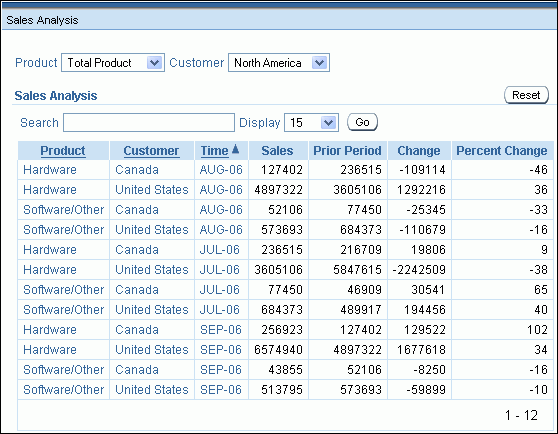Screen dimensions: 558x434
Task: Click the Sales value 513795
Action: pos(282,390)
